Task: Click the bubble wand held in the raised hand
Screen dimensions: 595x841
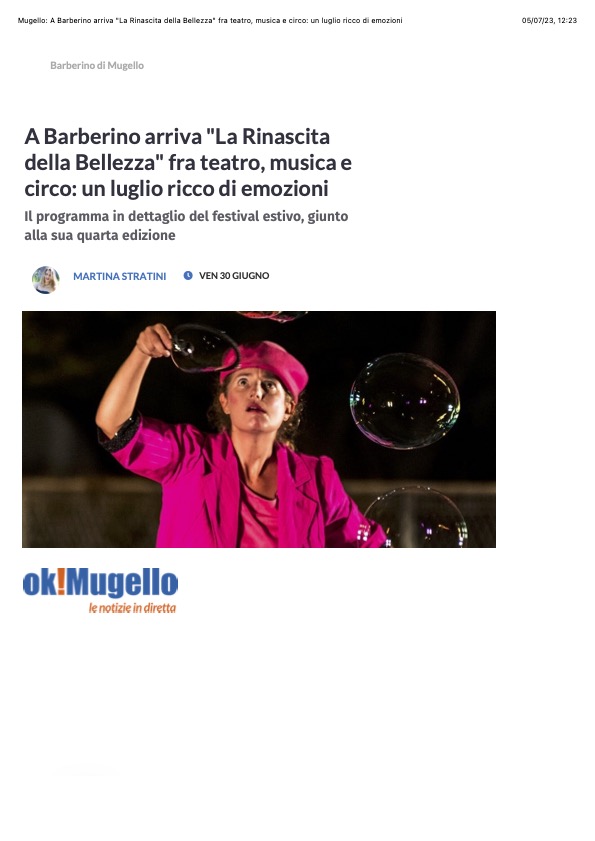Action: [203, 349]
